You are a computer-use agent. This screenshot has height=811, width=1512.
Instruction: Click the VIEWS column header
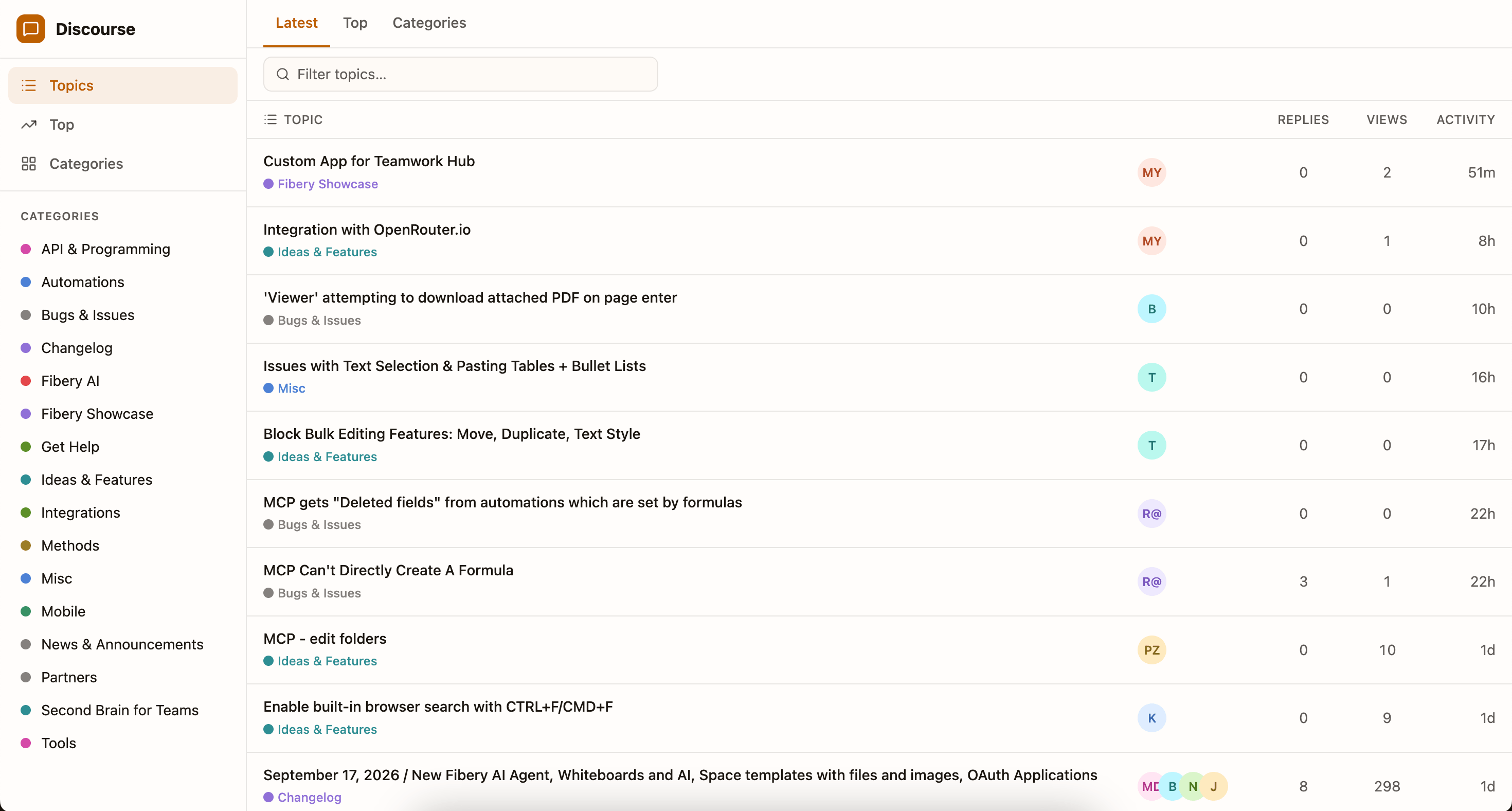(1387, 120)
